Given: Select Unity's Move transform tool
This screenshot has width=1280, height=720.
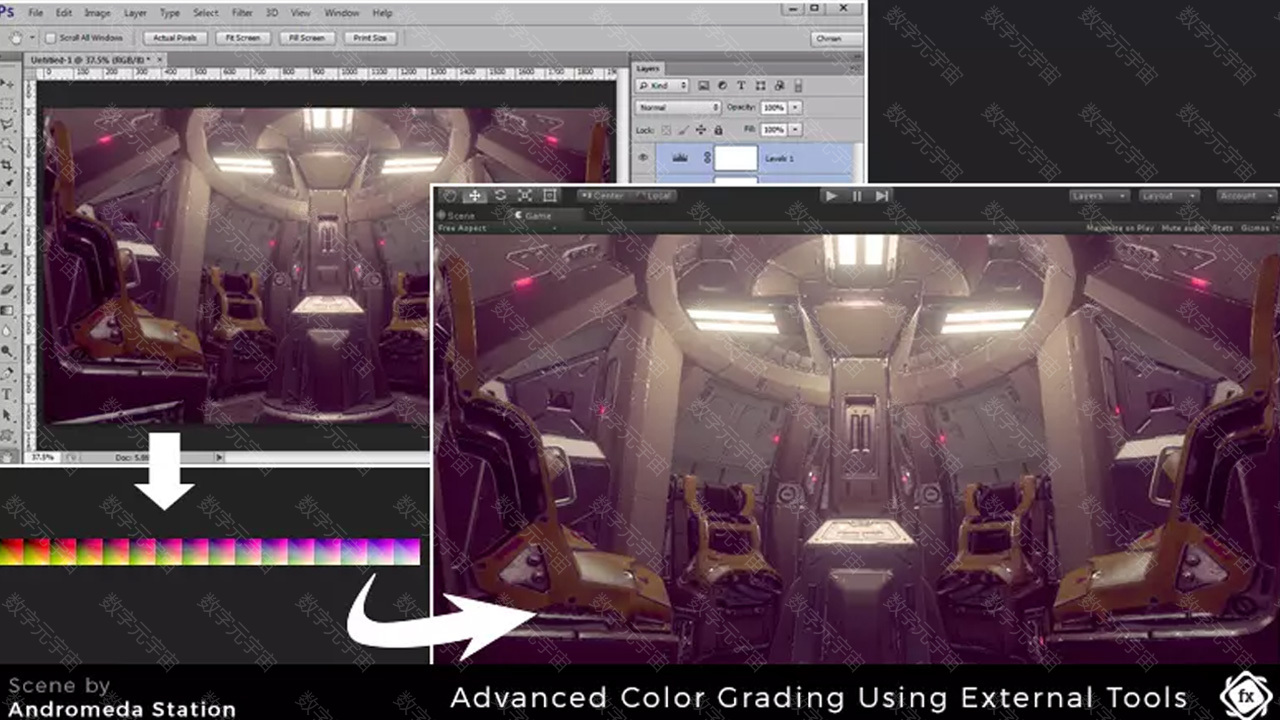Looking at the screenshot, I should click(475, 196).
